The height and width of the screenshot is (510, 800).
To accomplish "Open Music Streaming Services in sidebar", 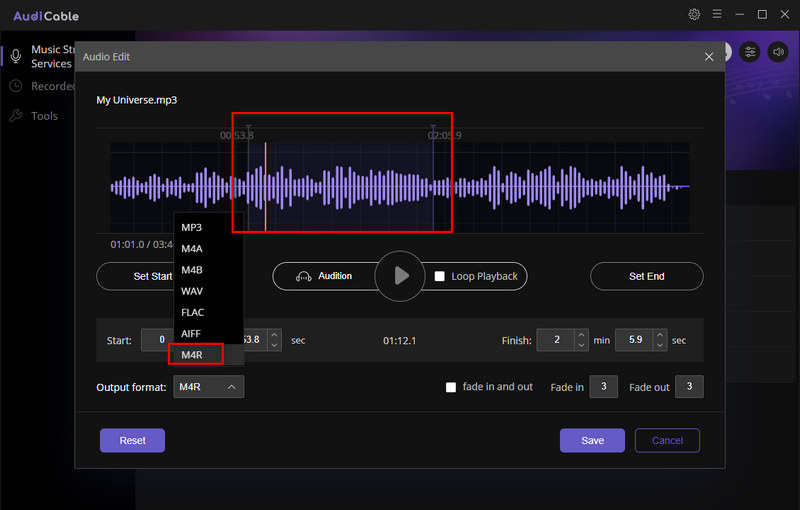I will point(51,56).
